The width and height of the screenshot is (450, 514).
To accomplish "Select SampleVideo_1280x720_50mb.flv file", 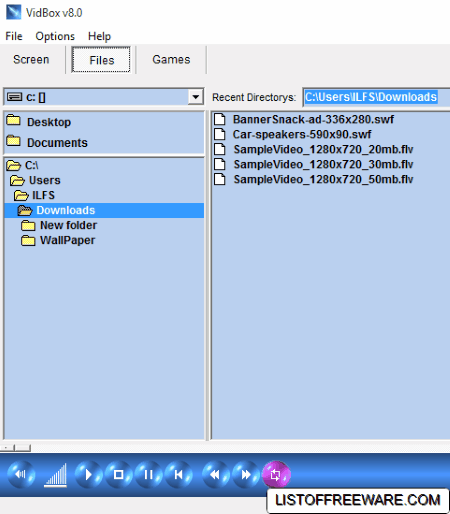I will tap(323, 179).
